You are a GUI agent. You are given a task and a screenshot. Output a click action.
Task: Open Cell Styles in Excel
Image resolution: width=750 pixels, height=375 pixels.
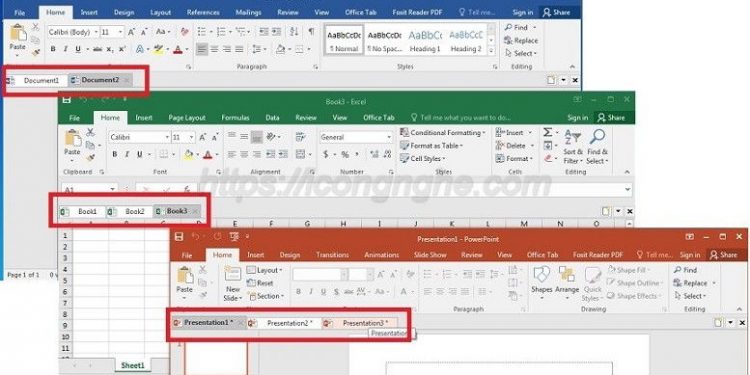(423, 159)
